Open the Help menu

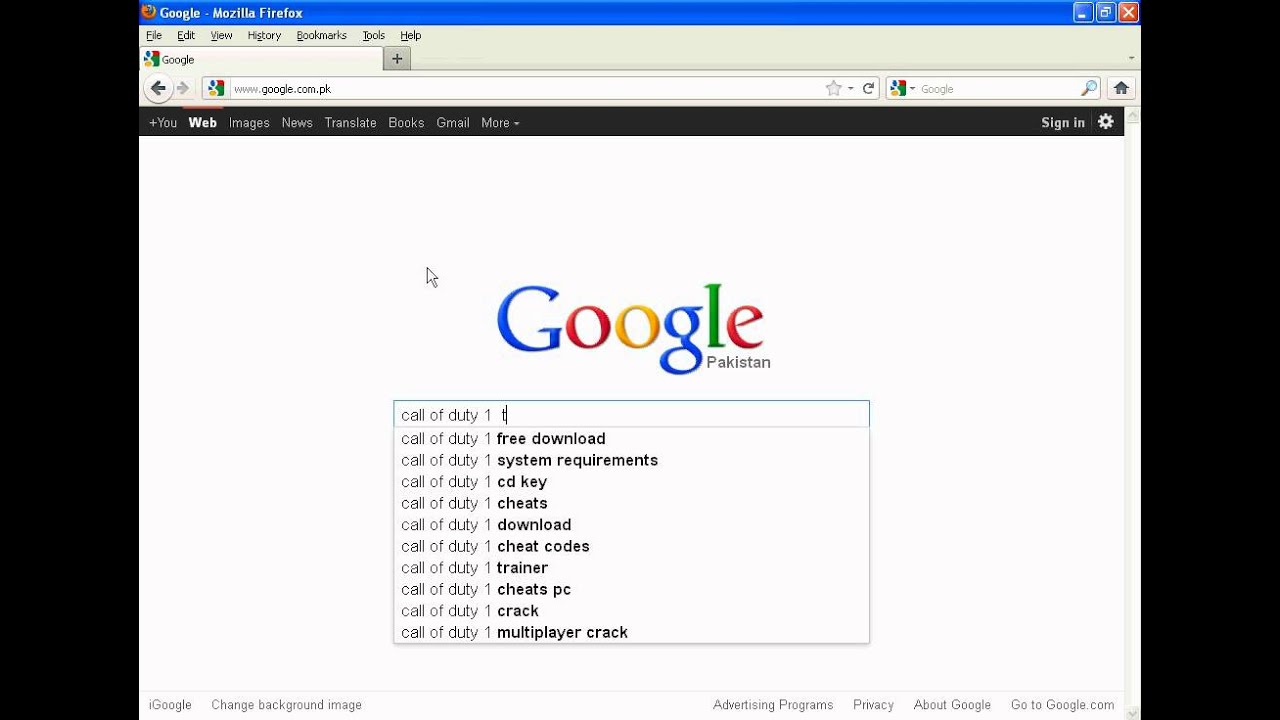pos(411,35)
